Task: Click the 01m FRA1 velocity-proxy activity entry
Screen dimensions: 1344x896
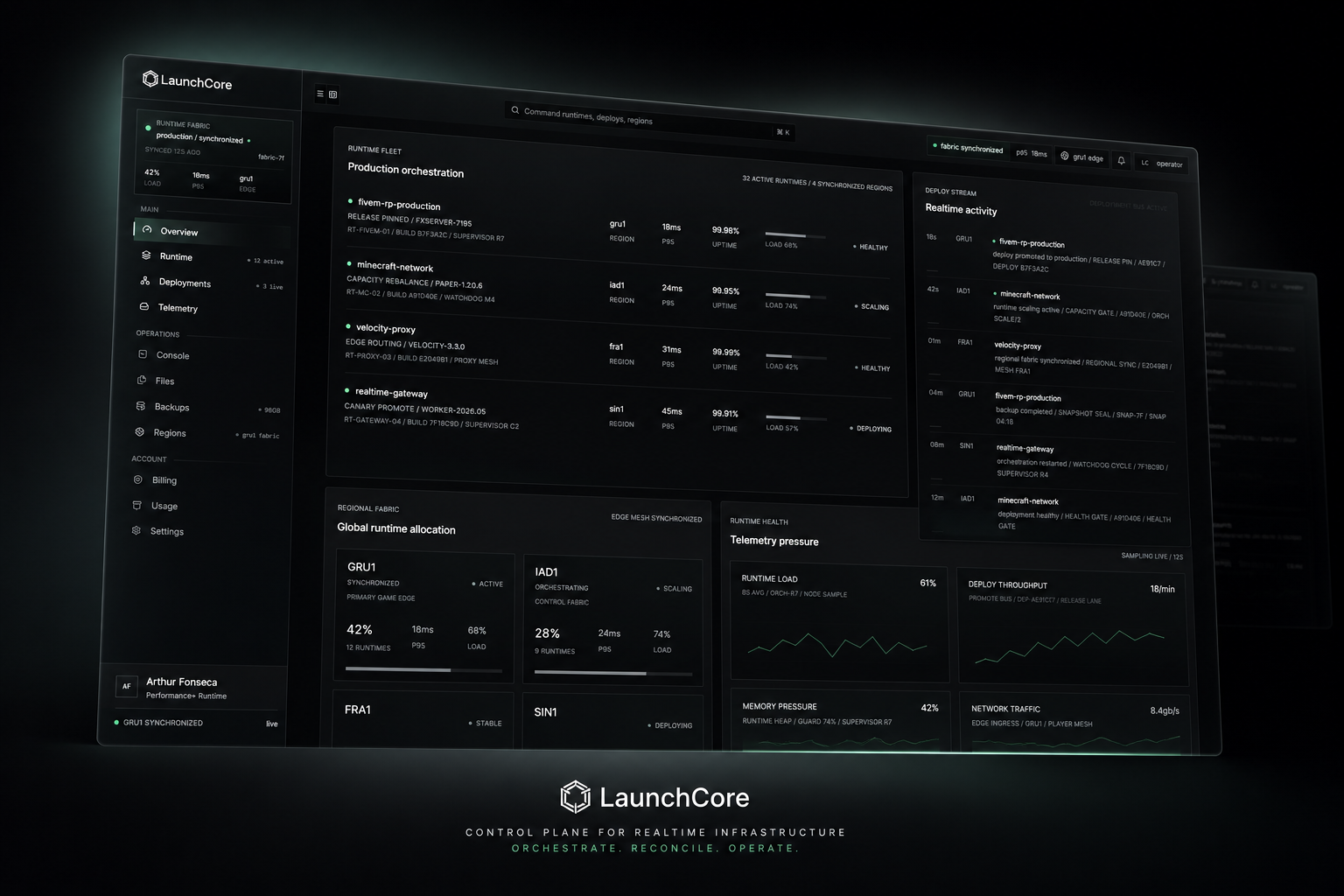Action: (x=1049, y=356)
